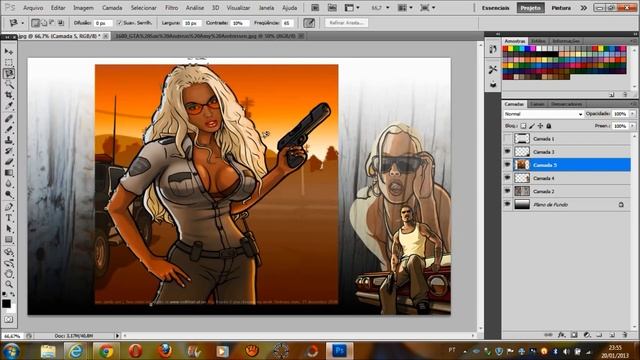This screenshot has height=360, width=640.
Task: Select the 3D Rotate tool
Action: point(9,252)
